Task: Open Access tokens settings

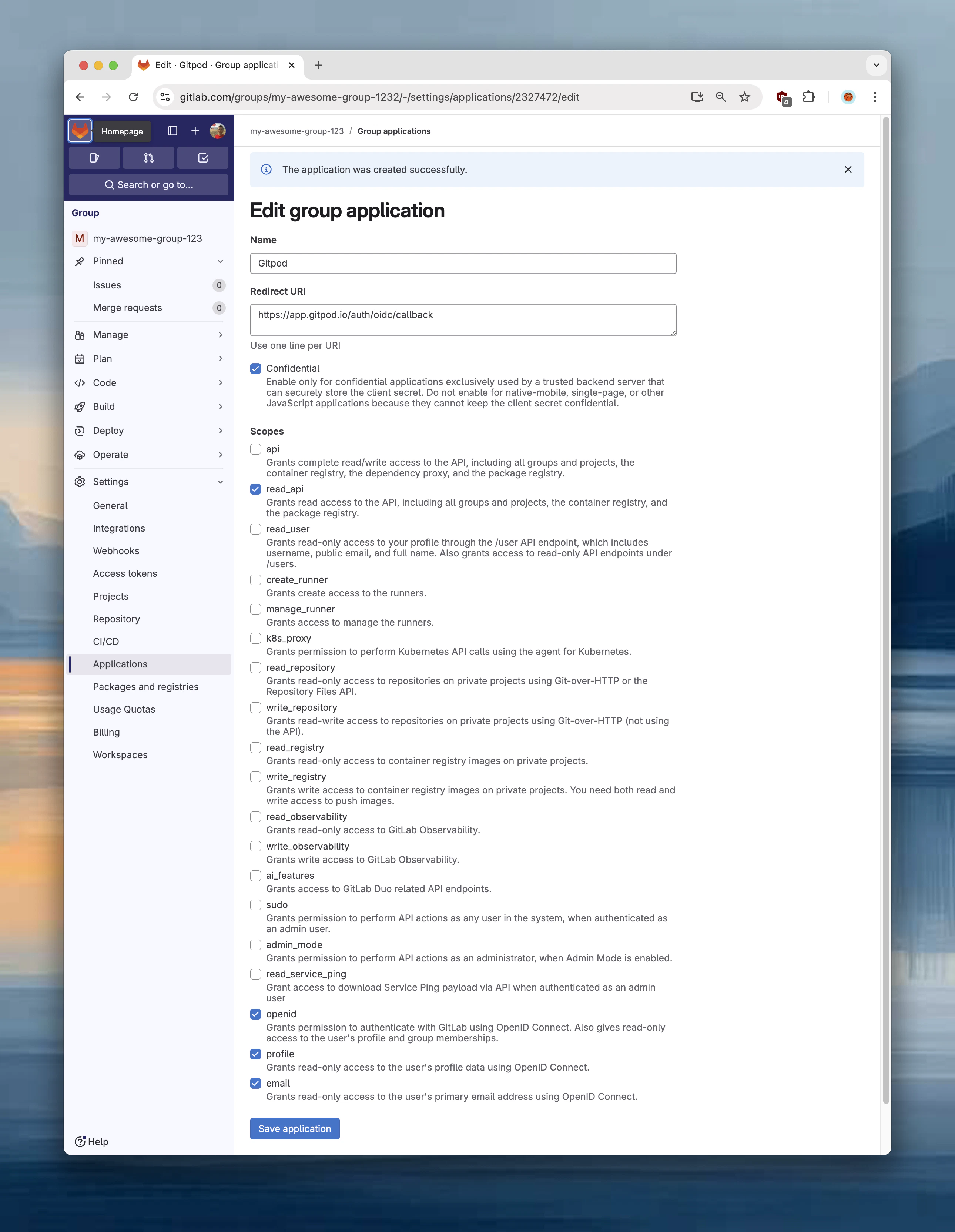Action: [x=150, y=573]
